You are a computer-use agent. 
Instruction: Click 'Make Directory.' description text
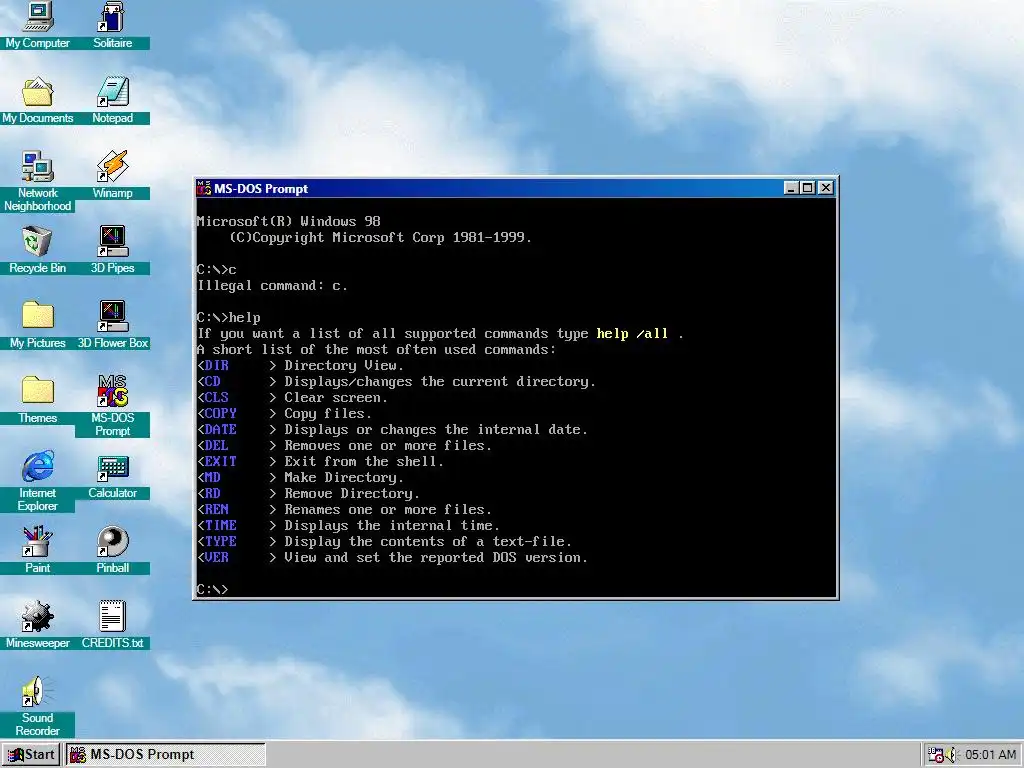(344, 478)
